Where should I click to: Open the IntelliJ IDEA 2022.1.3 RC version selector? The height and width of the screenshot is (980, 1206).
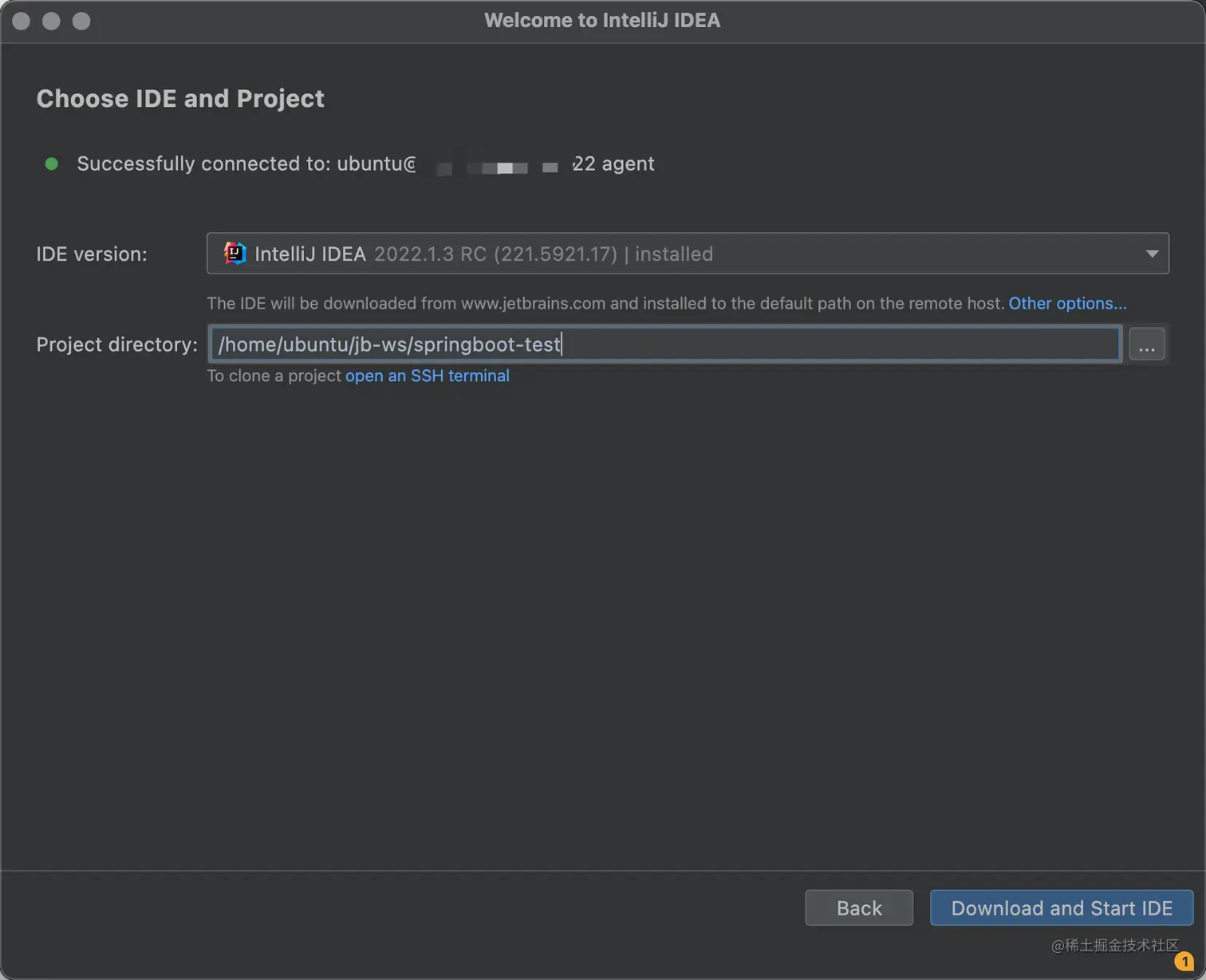tap(686, 254)
